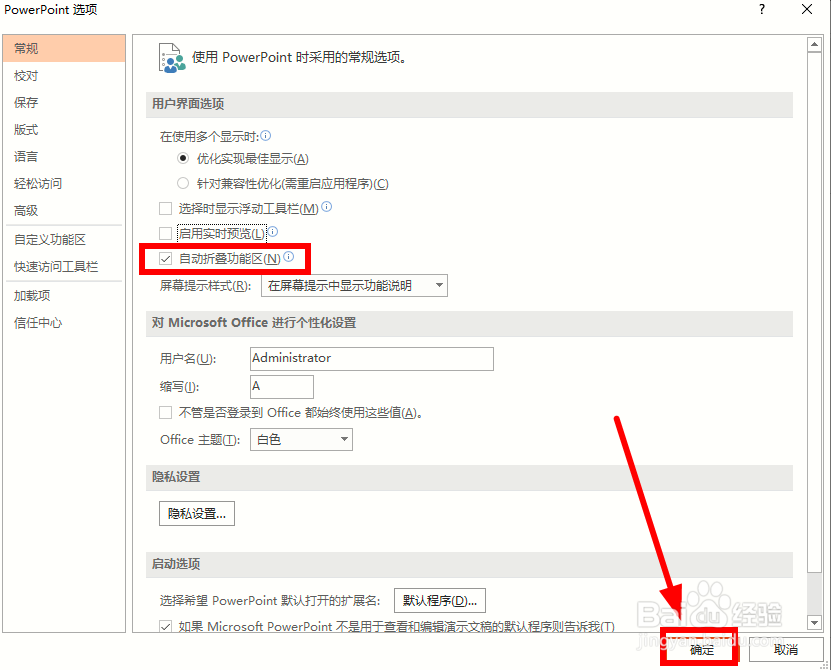Select optimize for best appearance radio button

point(183,158)
